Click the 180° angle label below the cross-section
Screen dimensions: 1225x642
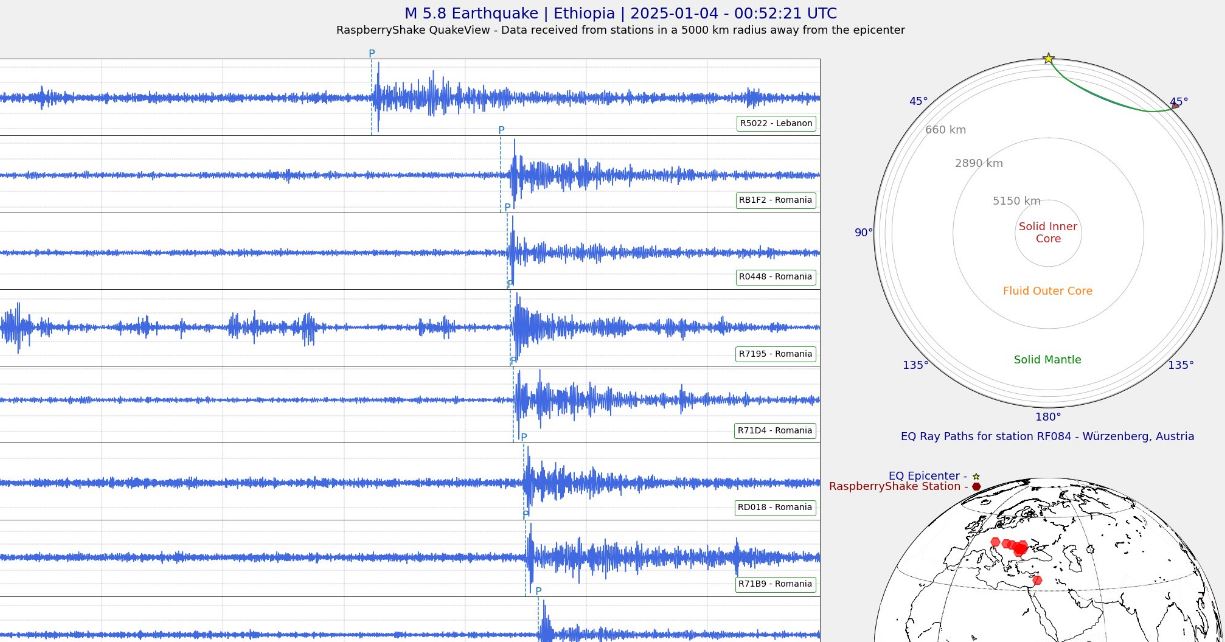coord(1047,417)
